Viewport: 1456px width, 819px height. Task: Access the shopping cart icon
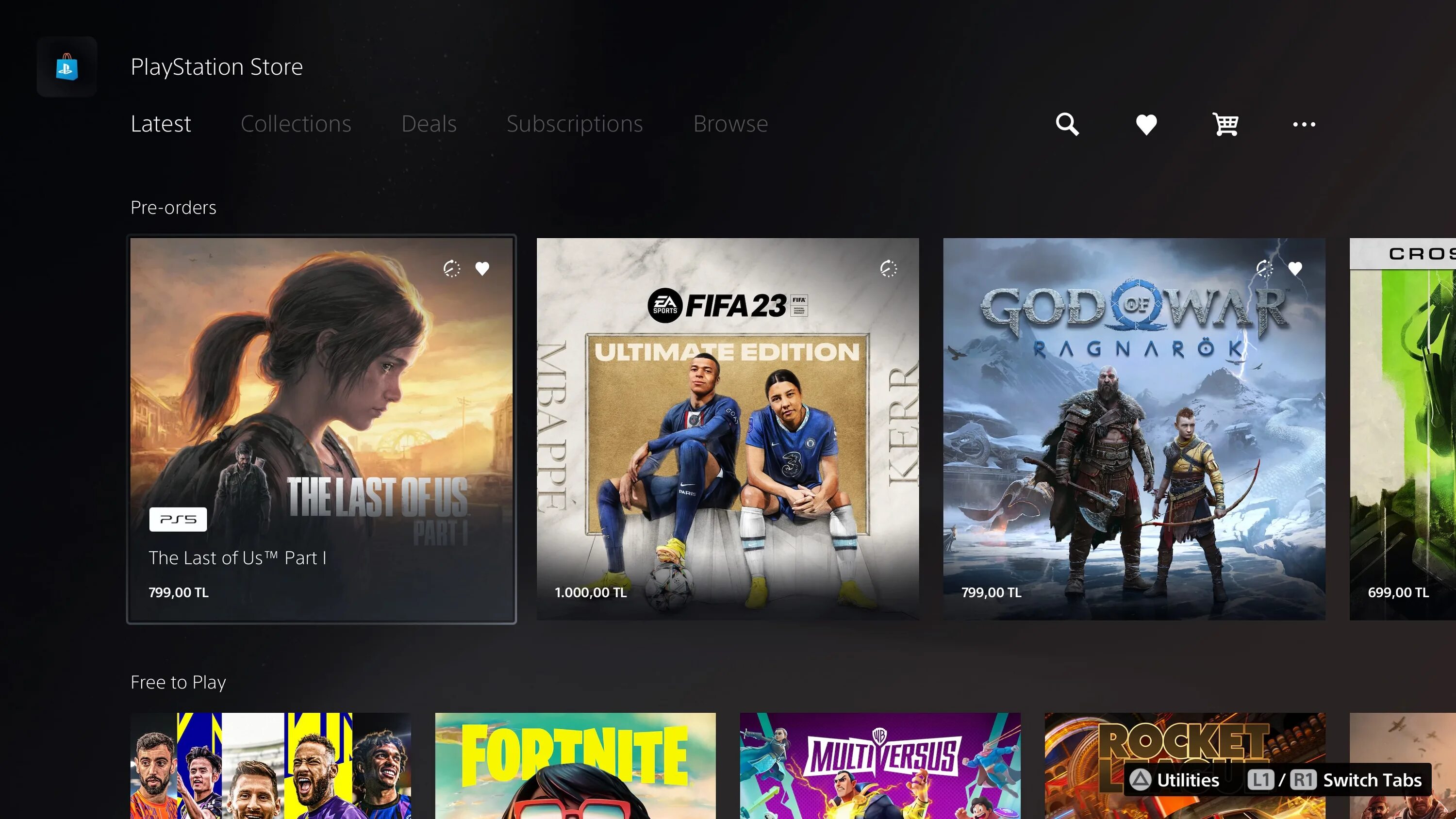point(1225,124)
